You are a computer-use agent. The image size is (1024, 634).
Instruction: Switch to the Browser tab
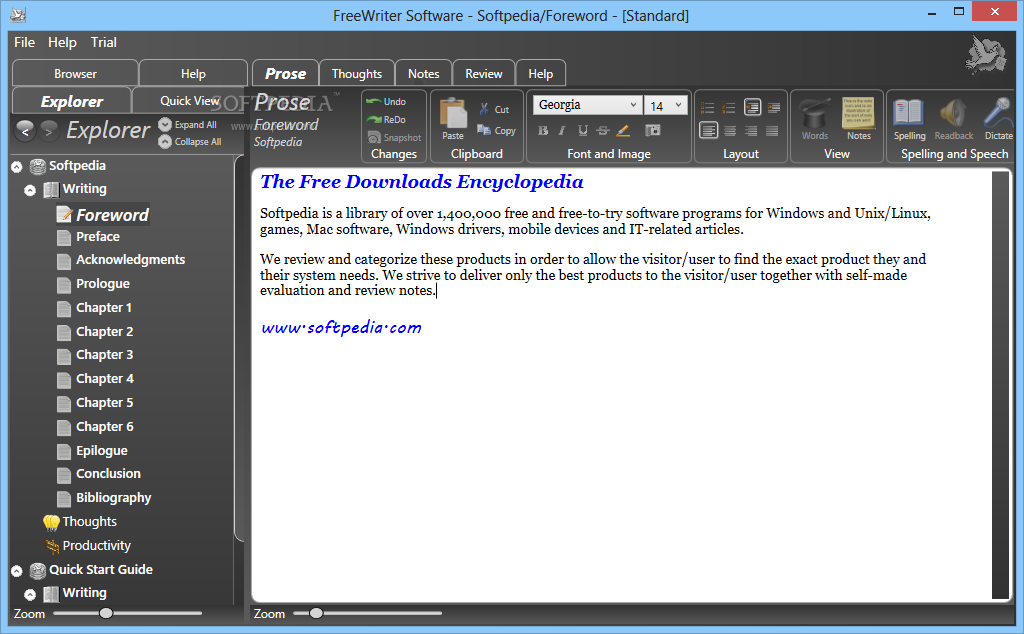pos(75,74)
